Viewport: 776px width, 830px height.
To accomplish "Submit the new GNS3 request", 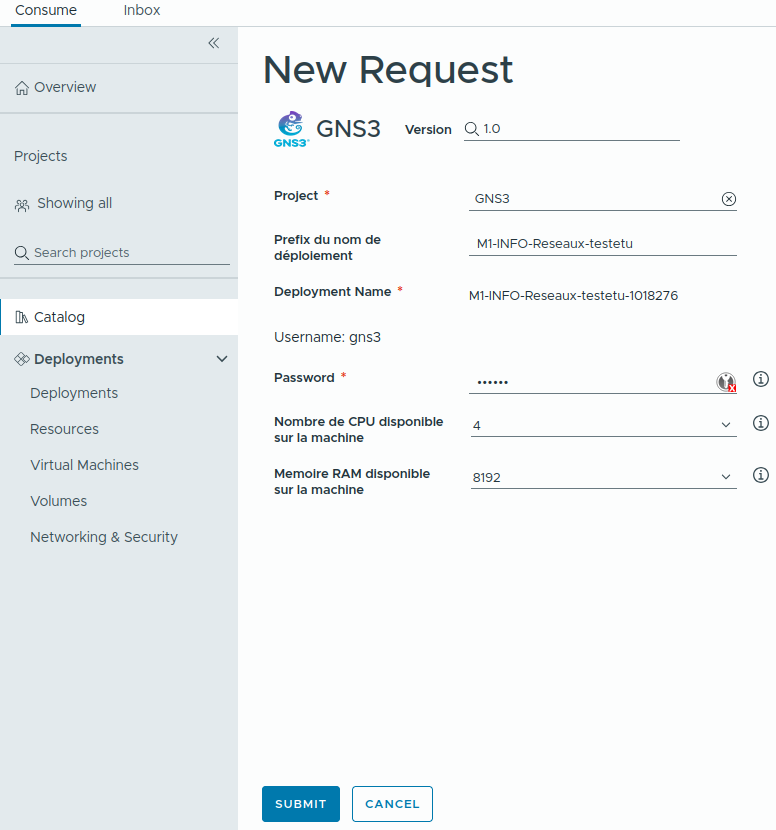I will point(301,804).
